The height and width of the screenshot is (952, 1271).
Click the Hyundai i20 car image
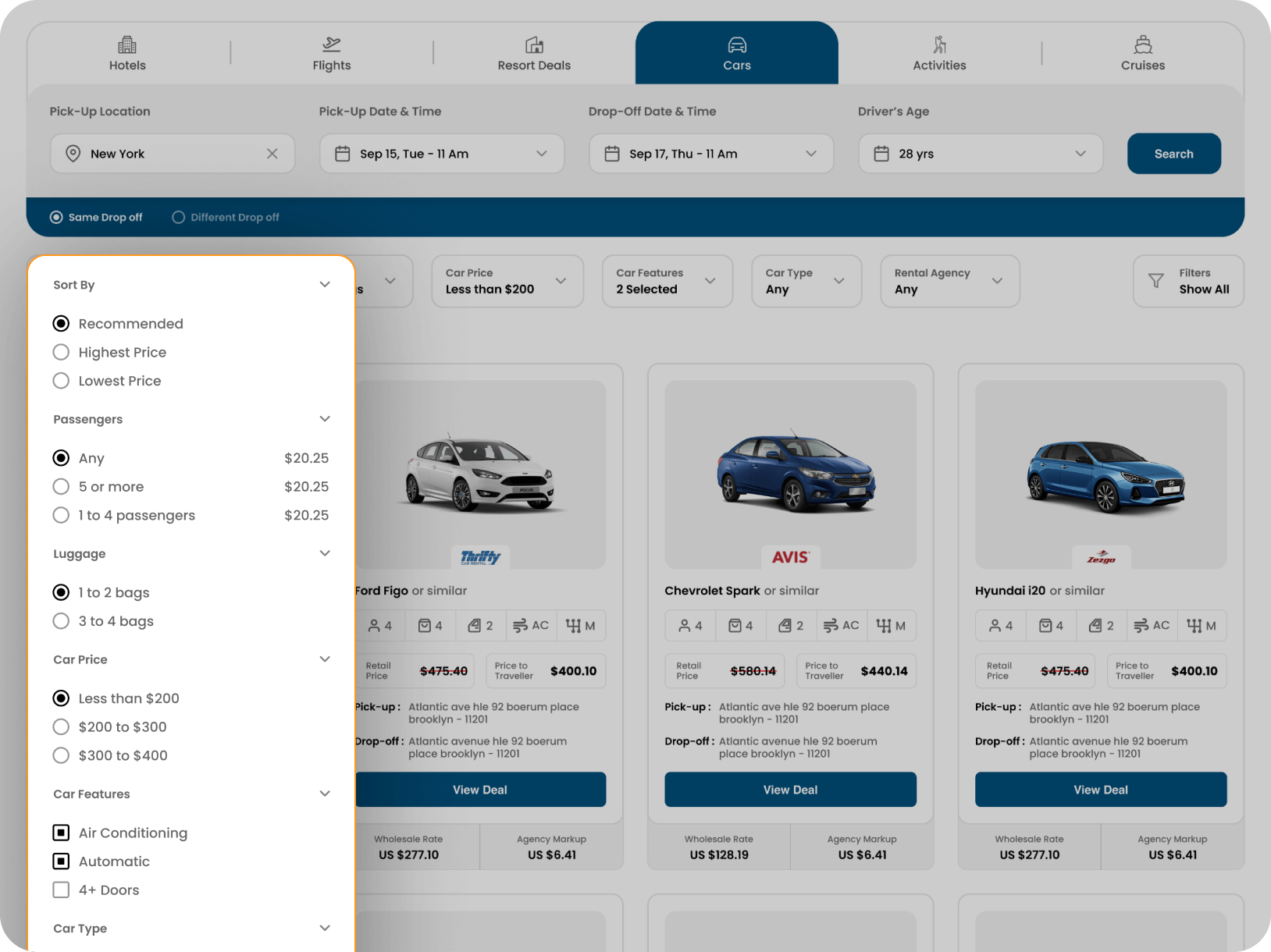(x=1101, y=474)
